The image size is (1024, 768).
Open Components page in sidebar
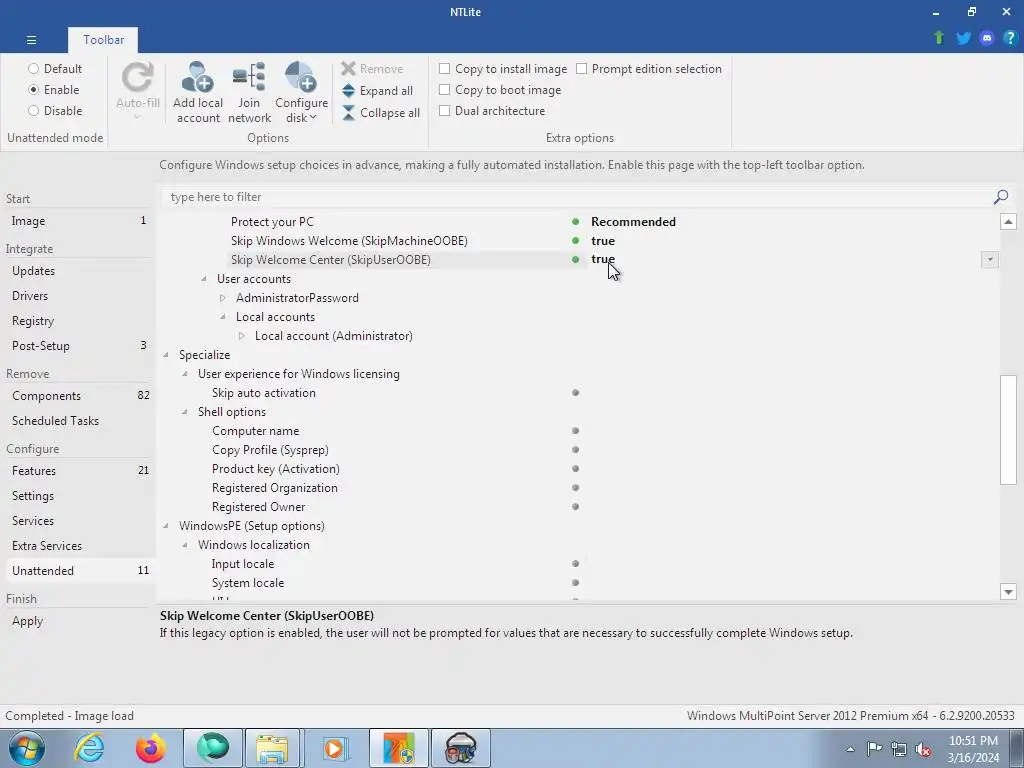79,396
